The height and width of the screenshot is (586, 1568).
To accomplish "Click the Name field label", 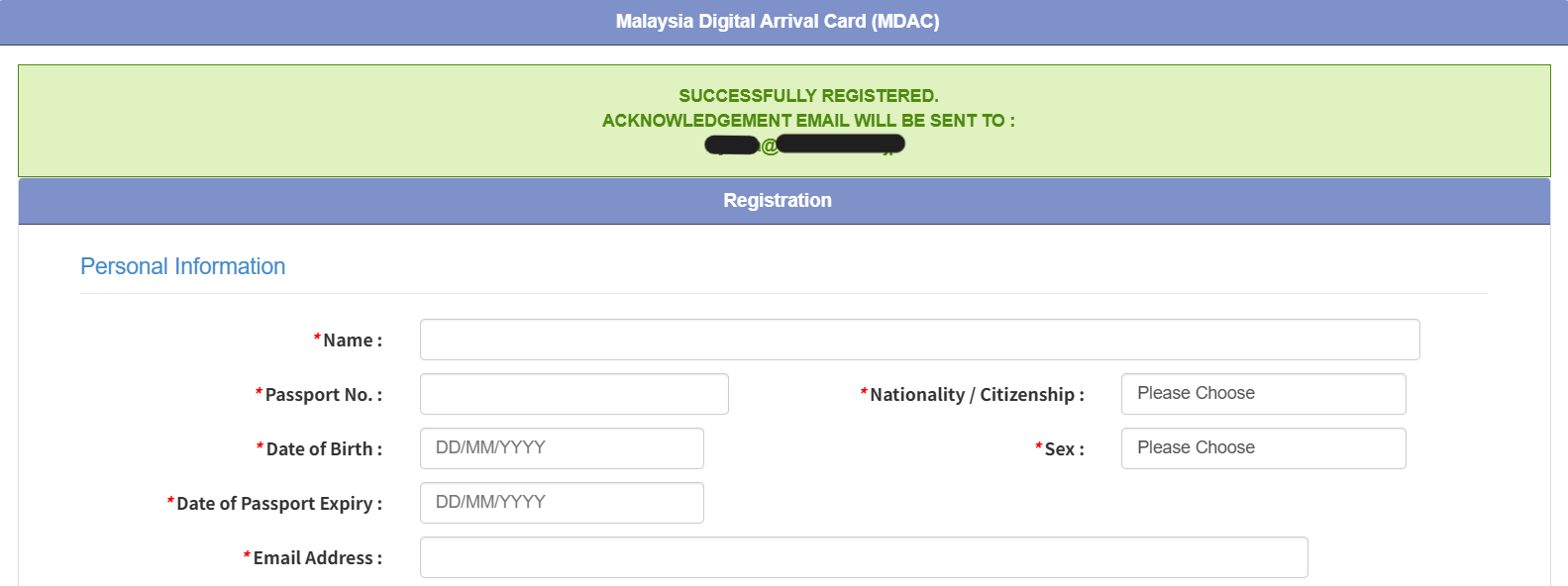I will pos(352,341).
